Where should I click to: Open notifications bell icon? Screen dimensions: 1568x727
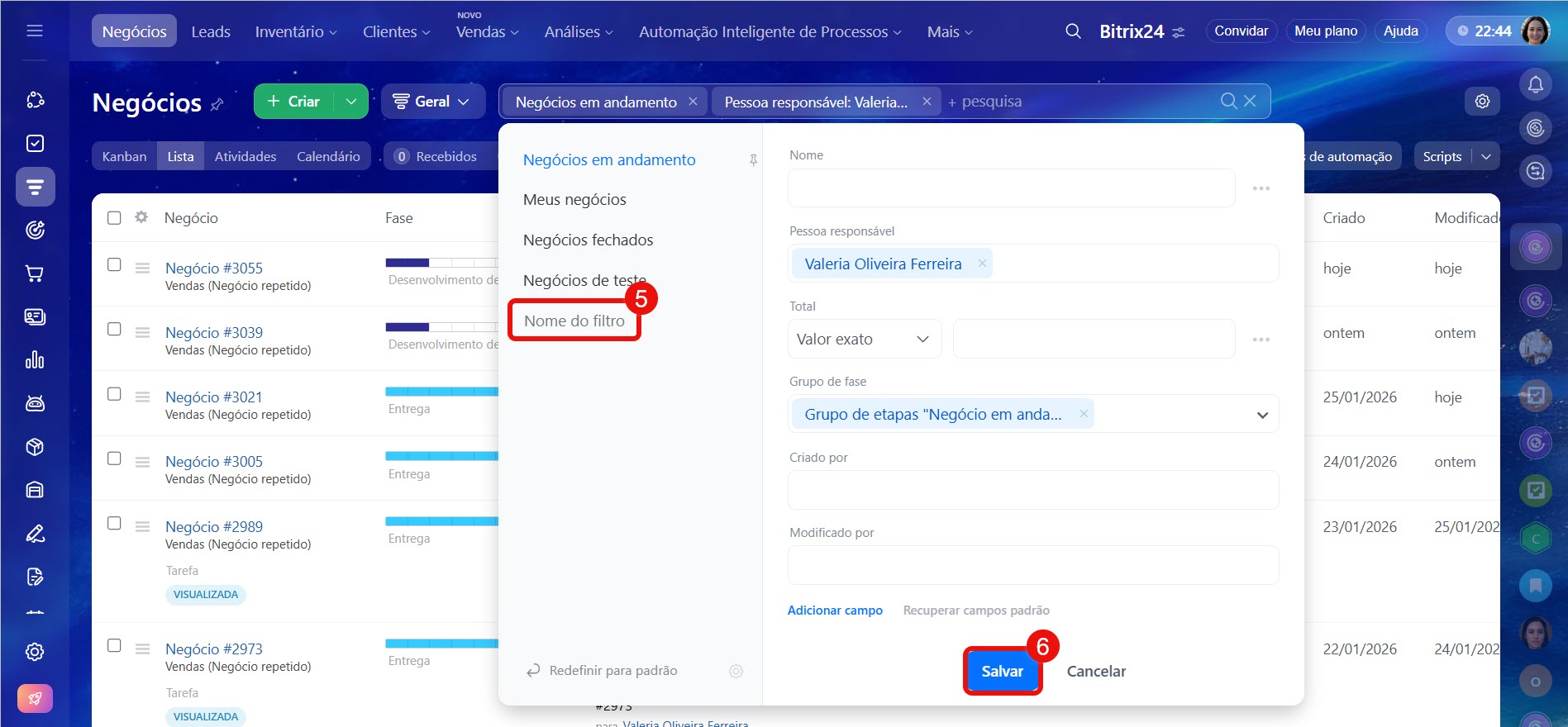[x=1535, y=84]
